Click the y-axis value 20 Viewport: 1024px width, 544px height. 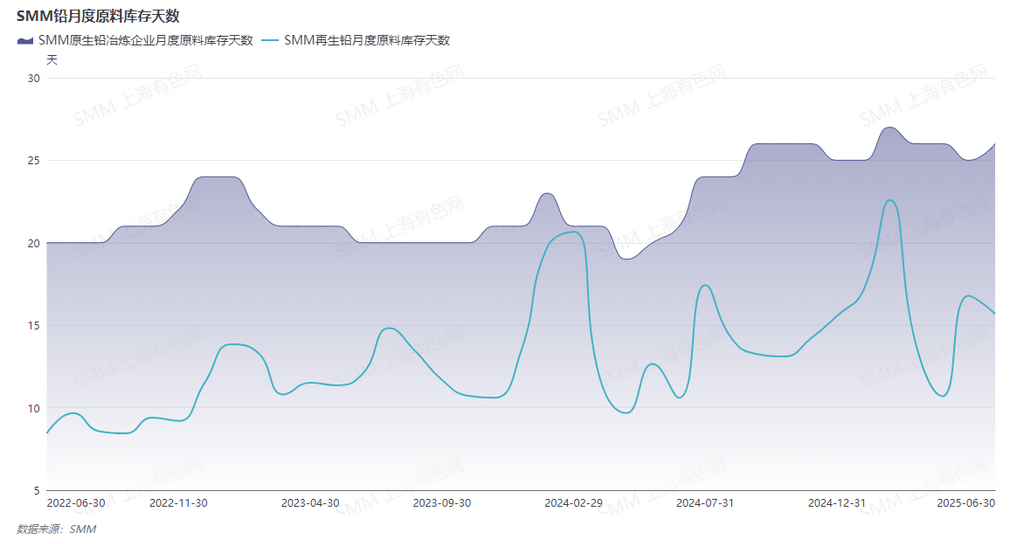click(33, 244)
